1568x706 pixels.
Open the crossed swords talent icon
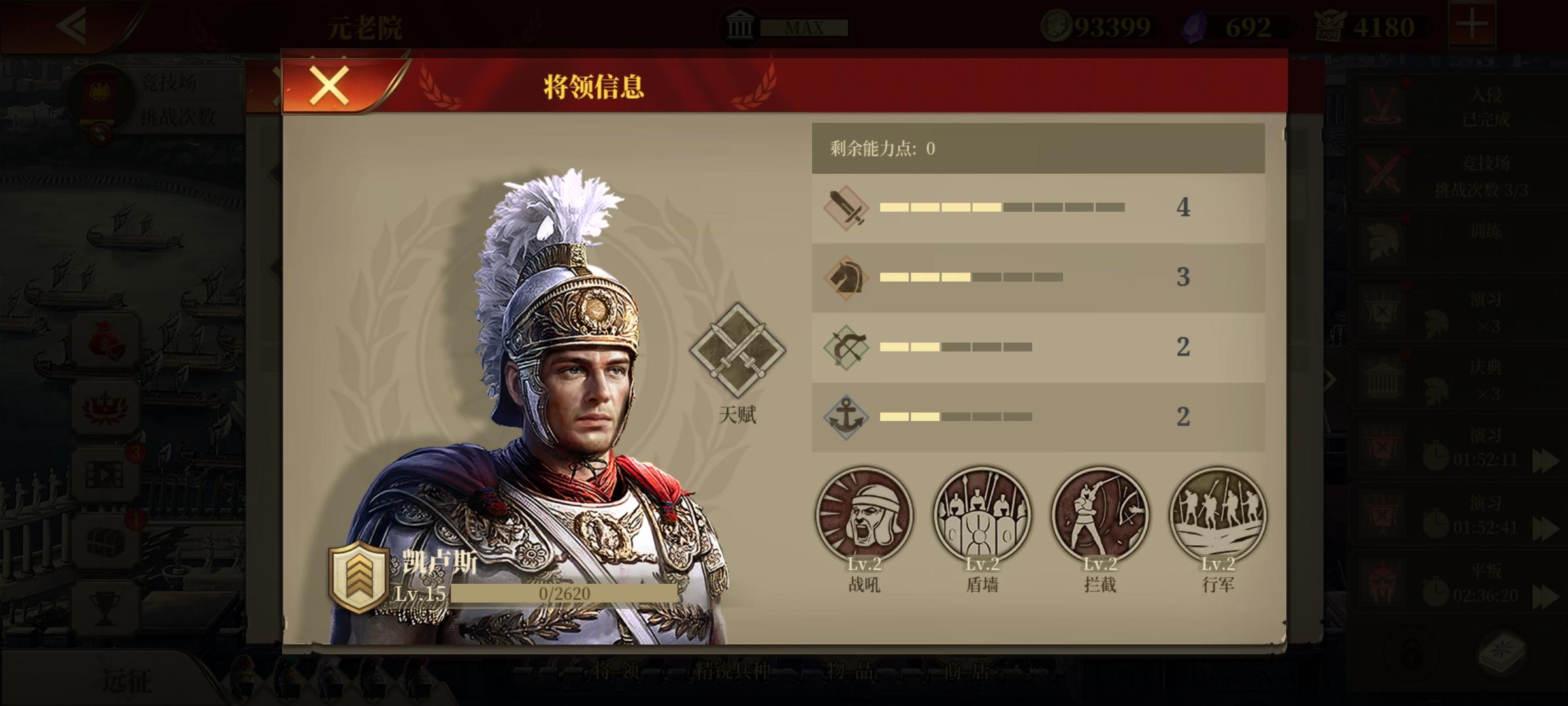coord(738,350)
